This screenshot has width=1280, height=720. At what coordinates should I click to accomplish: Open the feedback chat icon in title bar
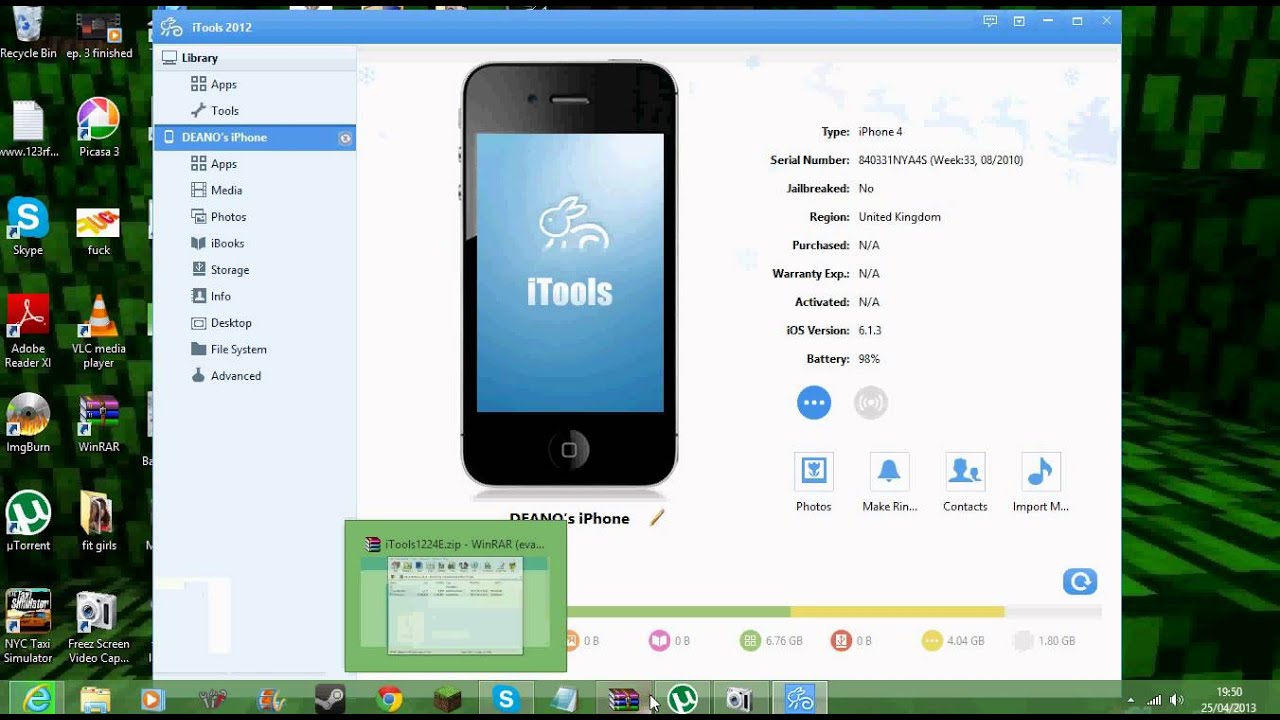pos(990,21)
